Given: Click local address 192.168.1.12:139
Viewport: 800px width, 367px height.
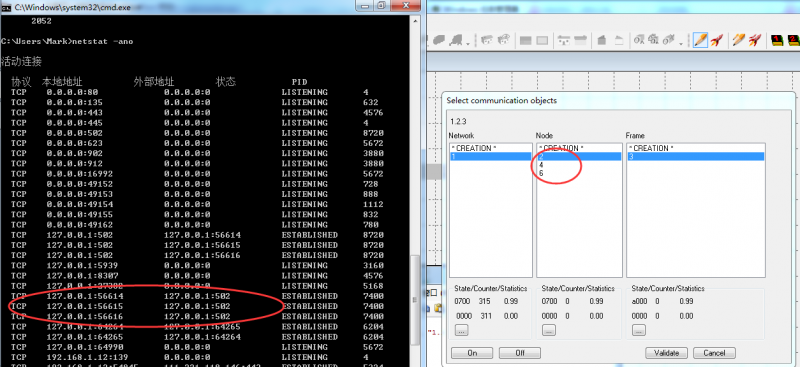Looking at the screenshot, I should point(87,358).
